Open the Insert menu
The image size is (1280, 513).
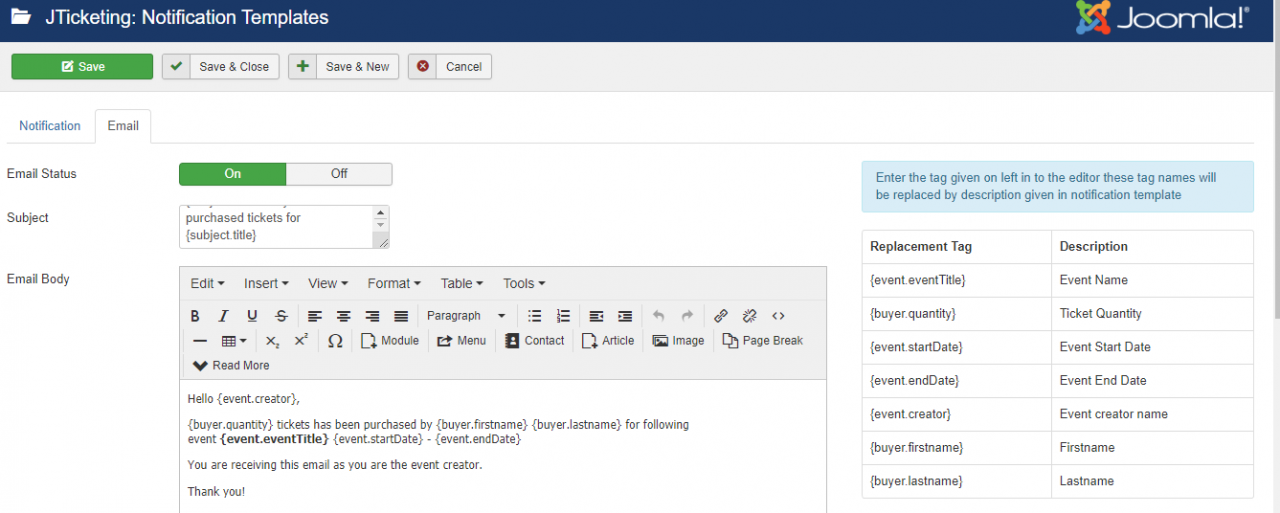pyautogui.click(x=266, y=284)
